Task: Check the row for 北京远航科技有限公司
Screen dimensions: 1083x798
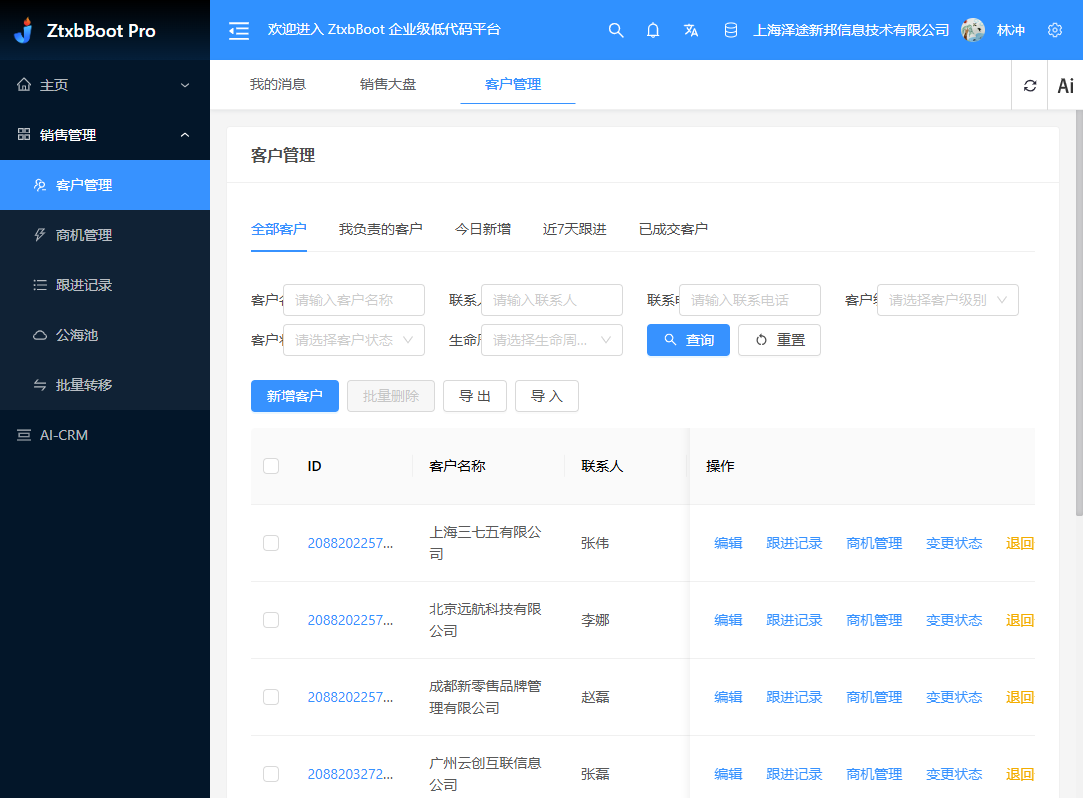Action: (271, 620)
